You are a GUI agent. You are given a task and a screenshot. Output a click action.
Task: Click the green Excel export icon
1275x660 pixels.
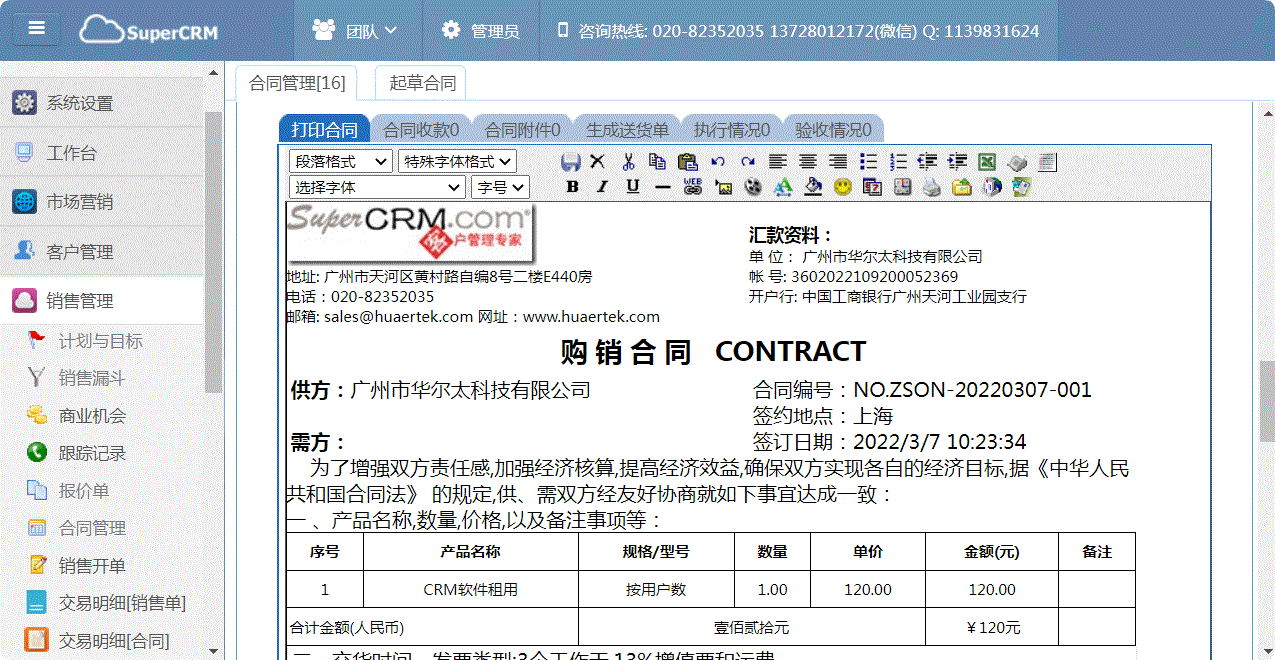987,161
